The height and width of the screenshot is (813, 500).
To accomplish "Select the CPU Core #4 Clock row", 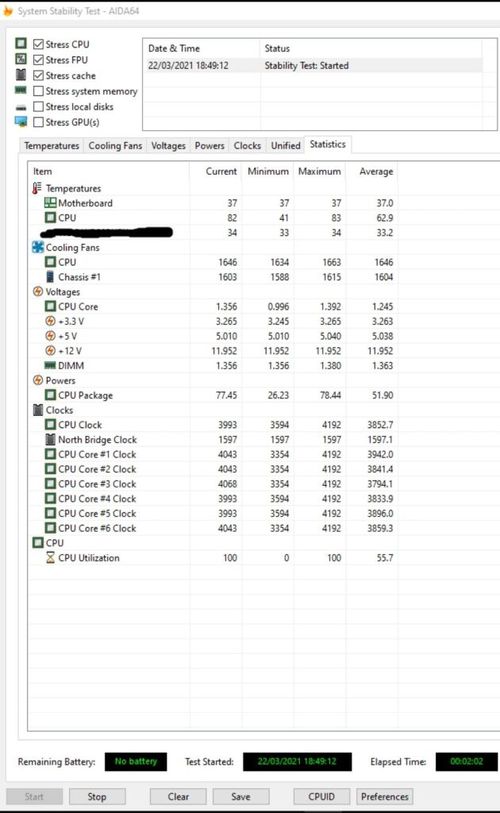I will tap(213, 498).
